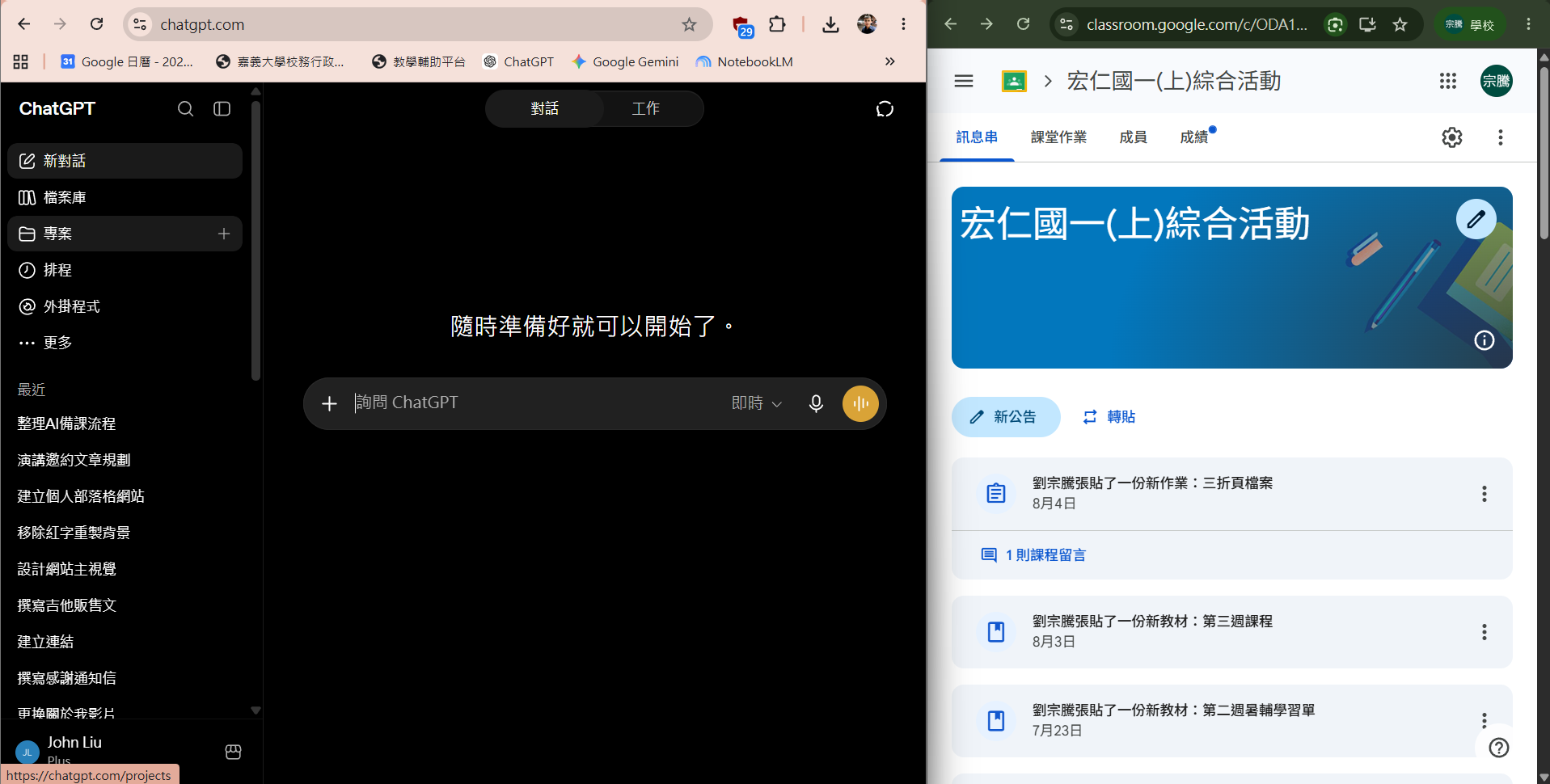Open the bookmarks apps grid icon
The image size is (1550, 784).
(21, 61)
